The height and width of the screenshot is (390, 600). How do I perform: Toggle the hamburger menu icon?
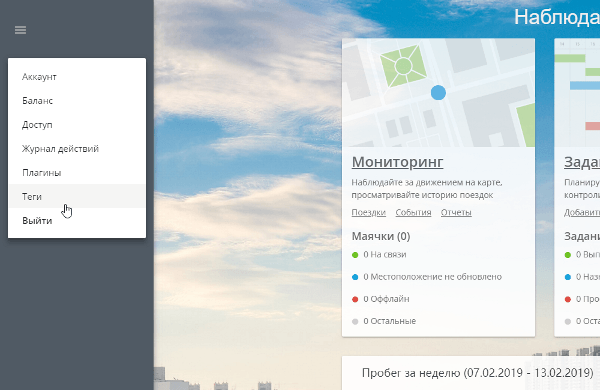(20, 30)
